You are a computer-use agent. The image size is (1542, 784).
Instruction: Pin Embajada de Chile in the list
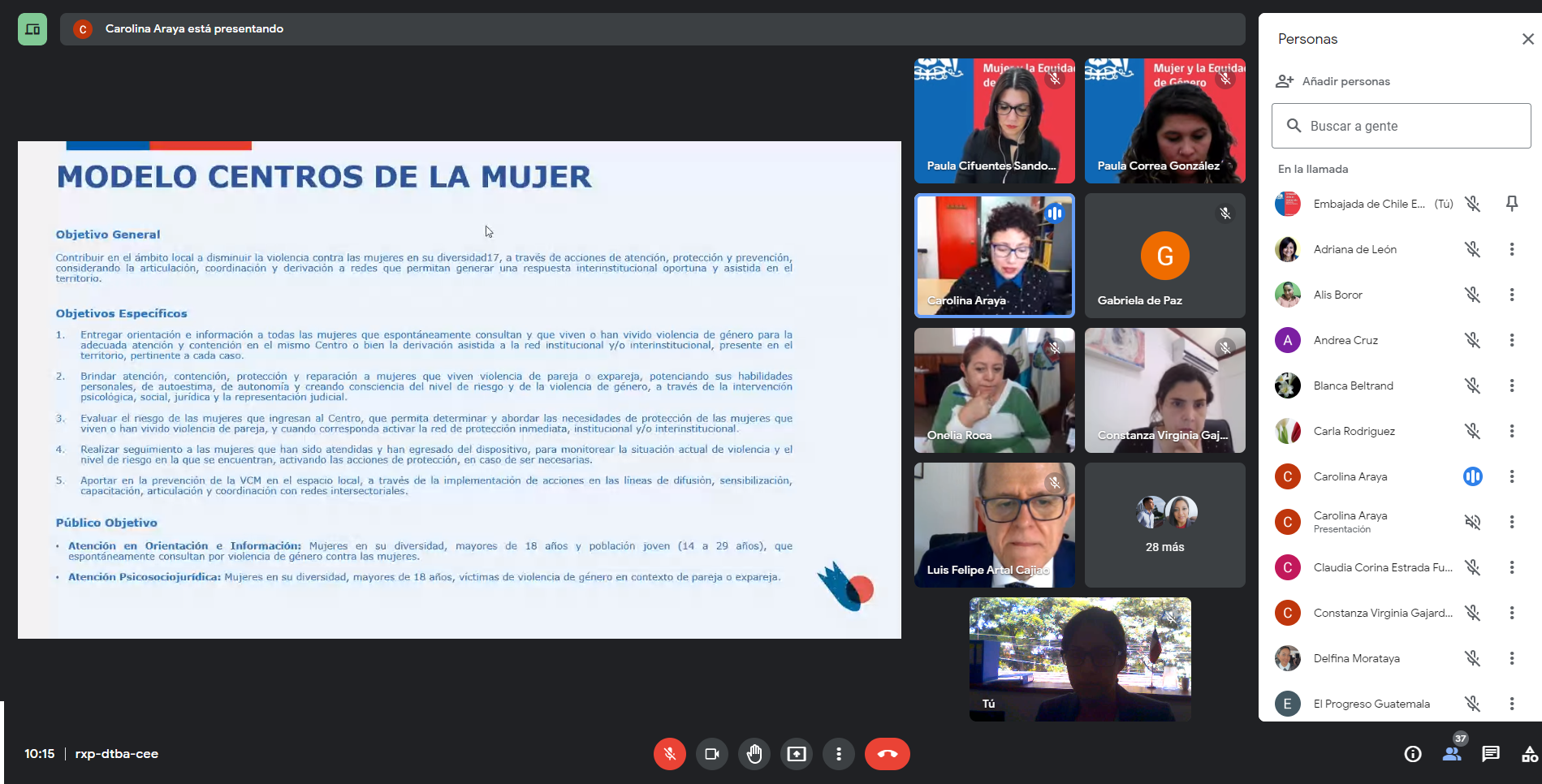pos(1512,204)
